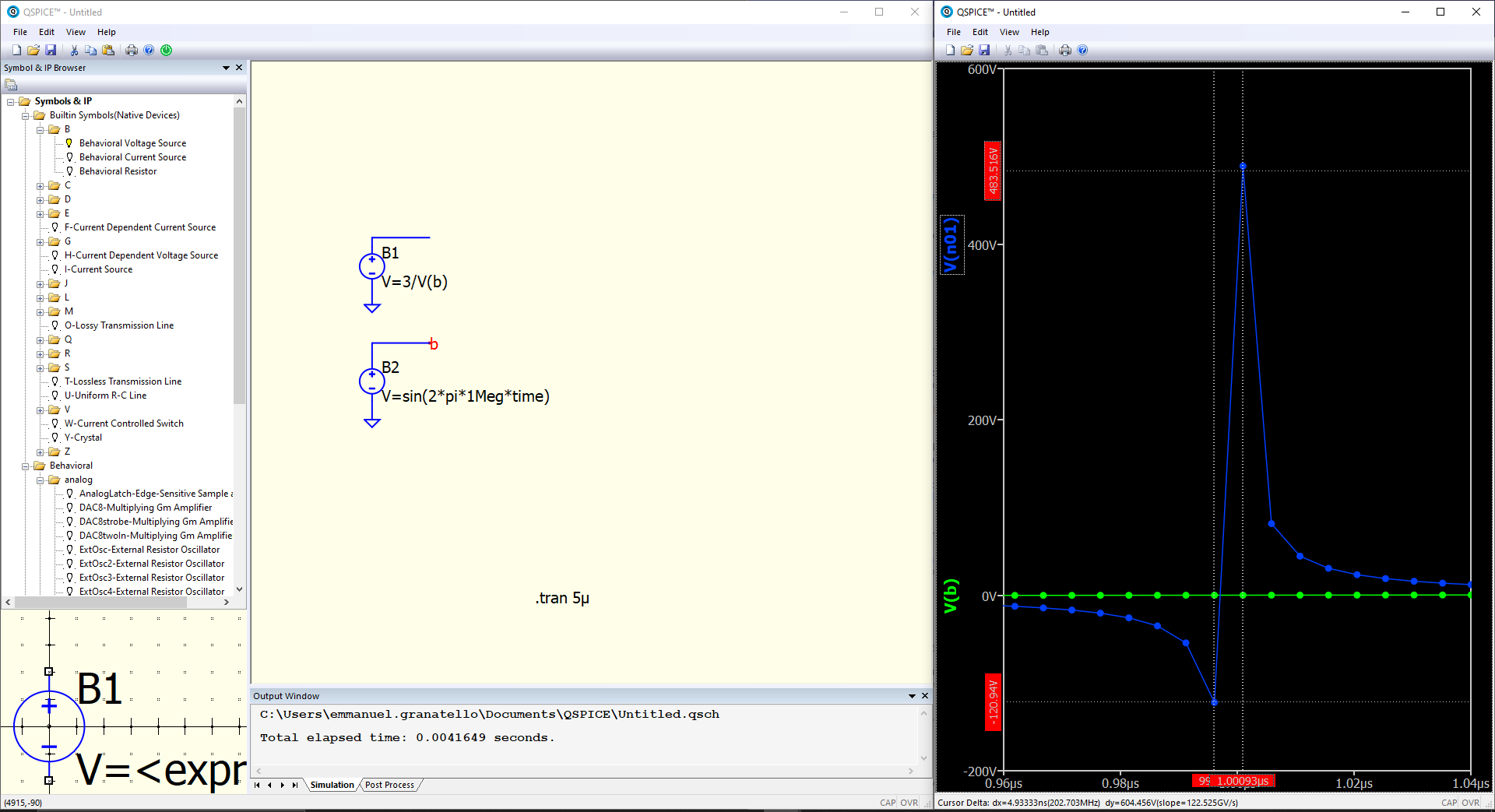This screenshot has width=1495, height=812.
Task: Click Open folder icon in waveform window toolbar
Action: click(967, 50)
